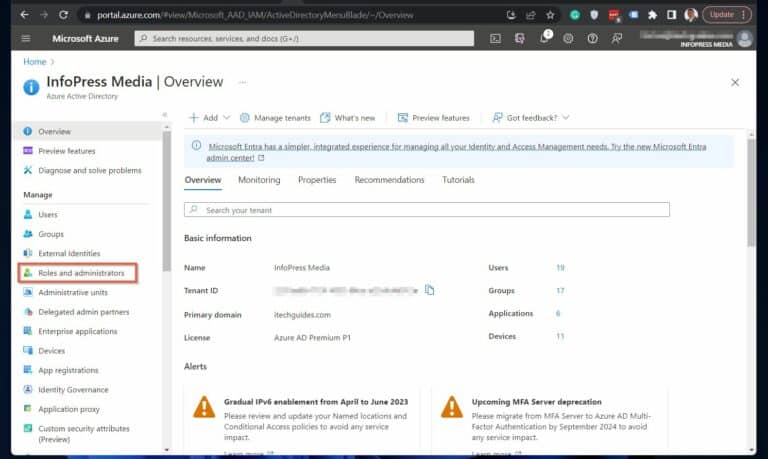
Task: Click the Upcoming MFA Server deprecation alert title
Action: 536,402
